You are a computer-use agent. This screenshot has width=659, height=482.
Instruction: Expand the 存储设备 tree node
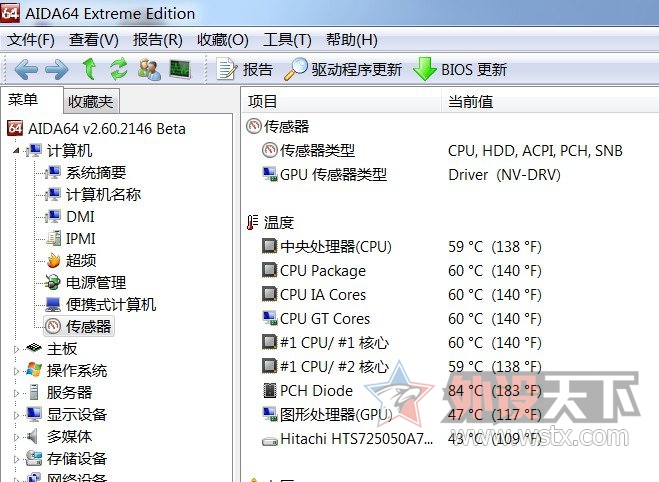pyautogui.click(x=16, y=459)
